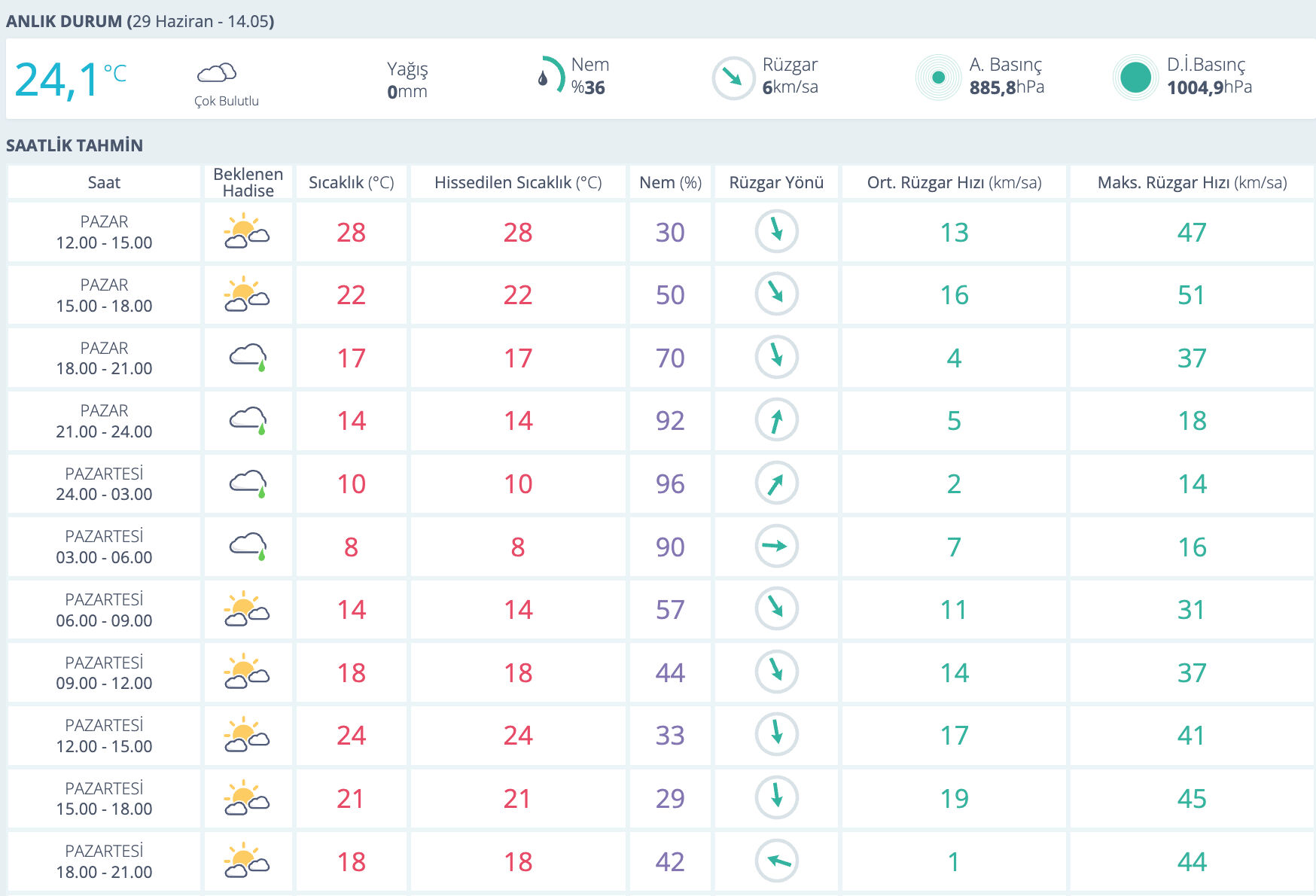
Task: Click the A. Basınç pressure icon
Action: (937, 77)
